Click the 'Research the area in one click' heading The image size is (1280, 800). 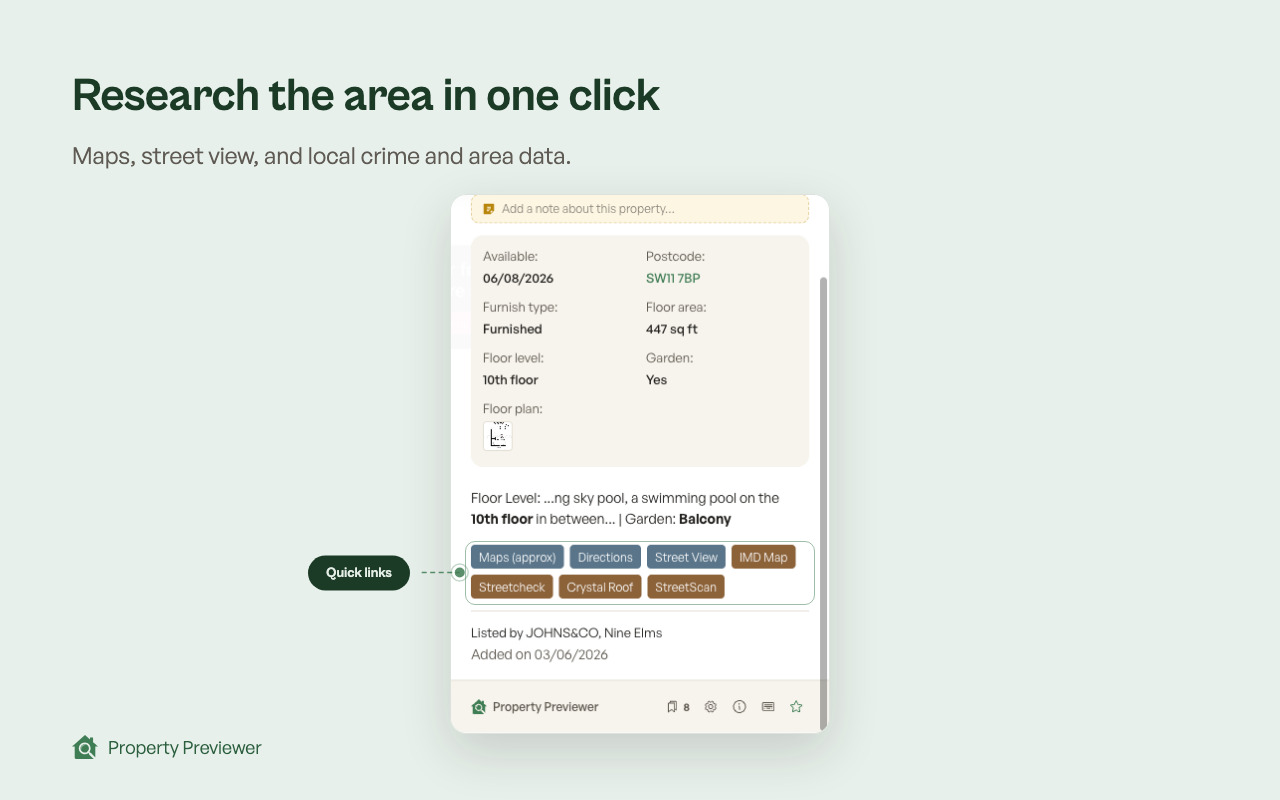click(366, 95)
